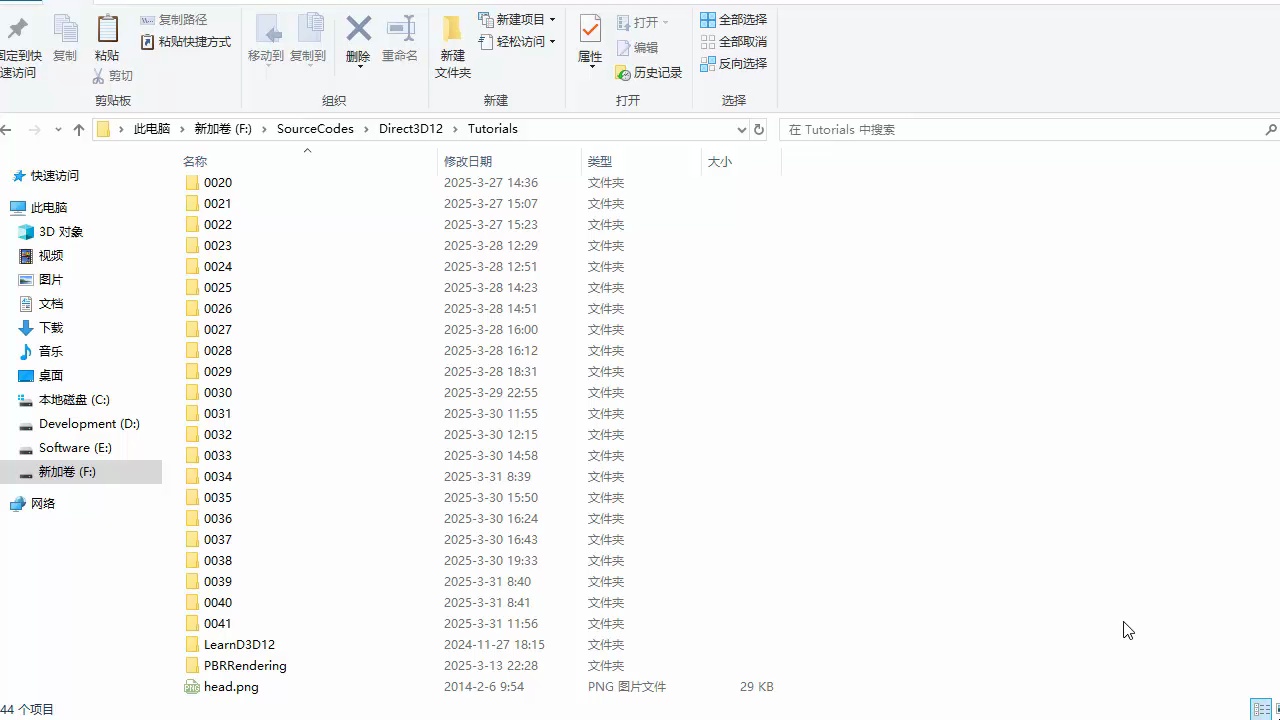The width and height of the screenshot is (1280, 720).
Task: Sort by Date Modified (修改日期) column
Action: pyautogui.click(x=468, y=161)
